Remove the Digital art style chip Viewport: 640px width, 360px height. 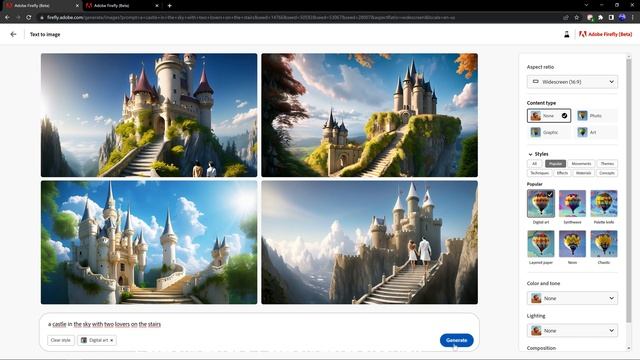[111, 340]
